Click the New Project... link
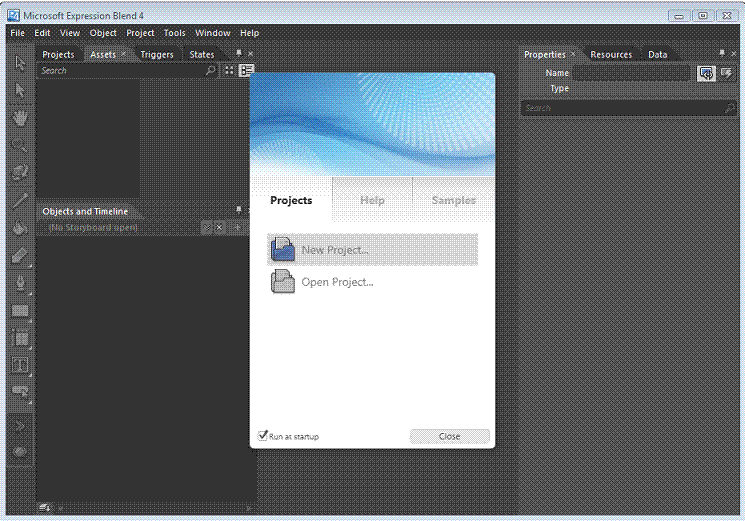This screenshot has height=521, width=745. coord(335,250)
